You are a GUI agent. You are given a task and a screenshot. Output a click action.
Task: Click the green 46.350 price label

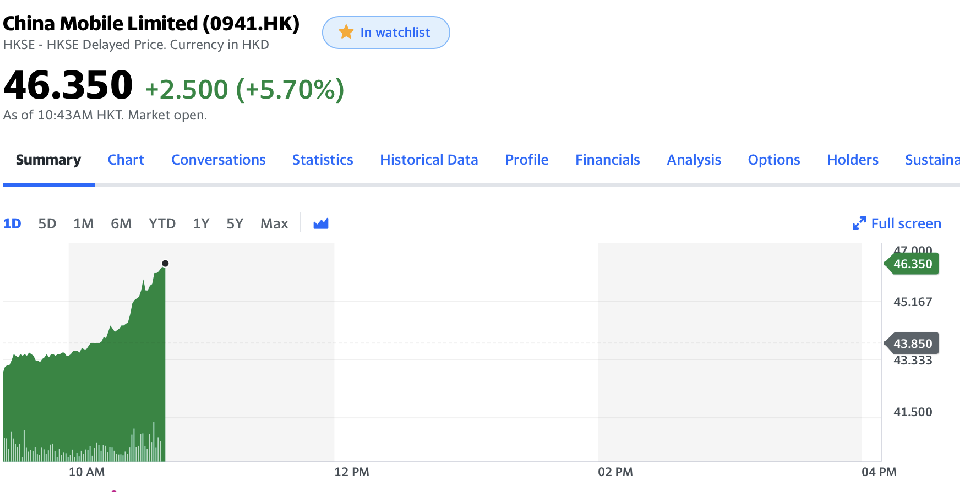point(912,264)
